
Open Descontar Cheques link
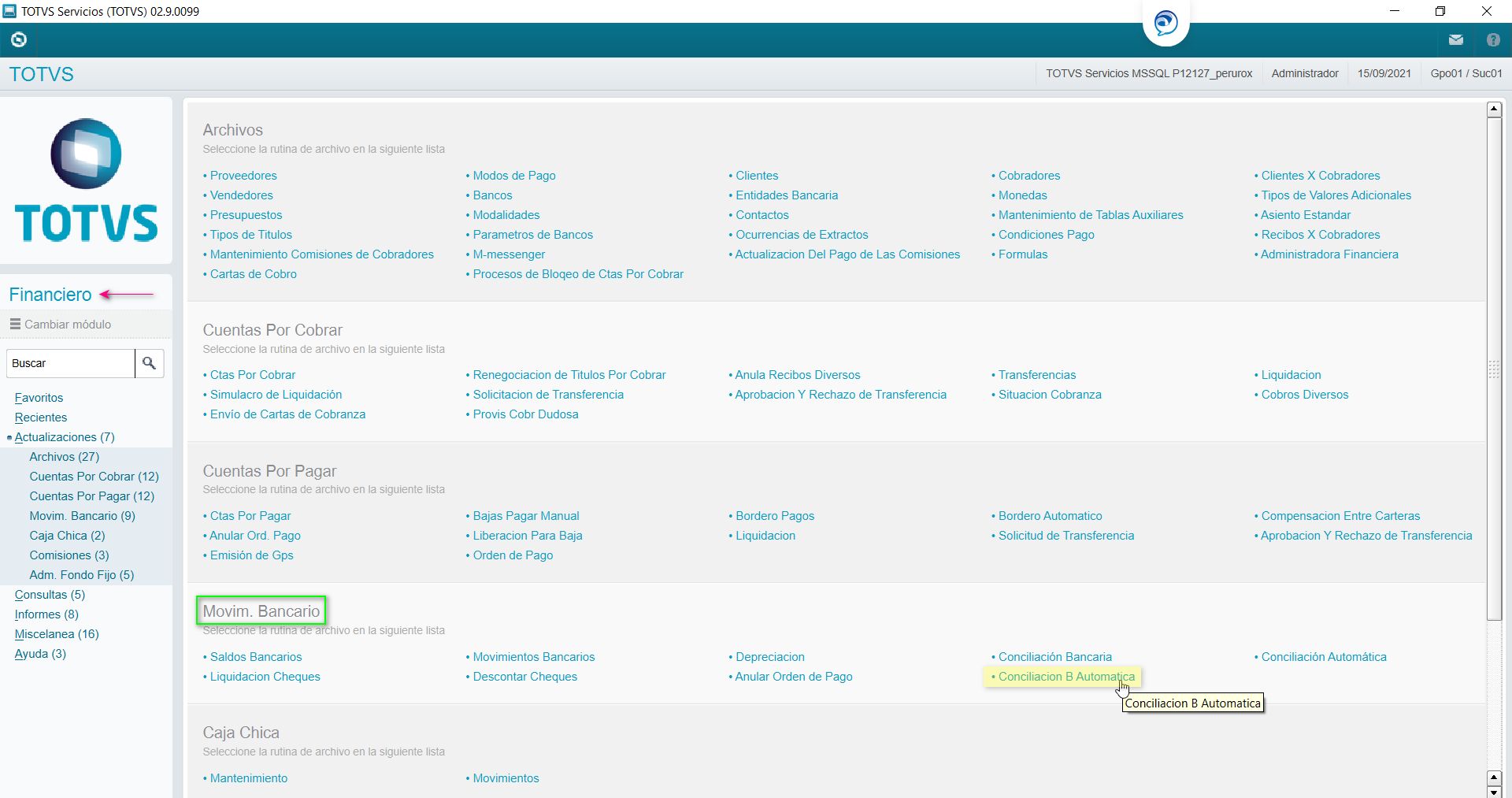[x=524, y=677]
